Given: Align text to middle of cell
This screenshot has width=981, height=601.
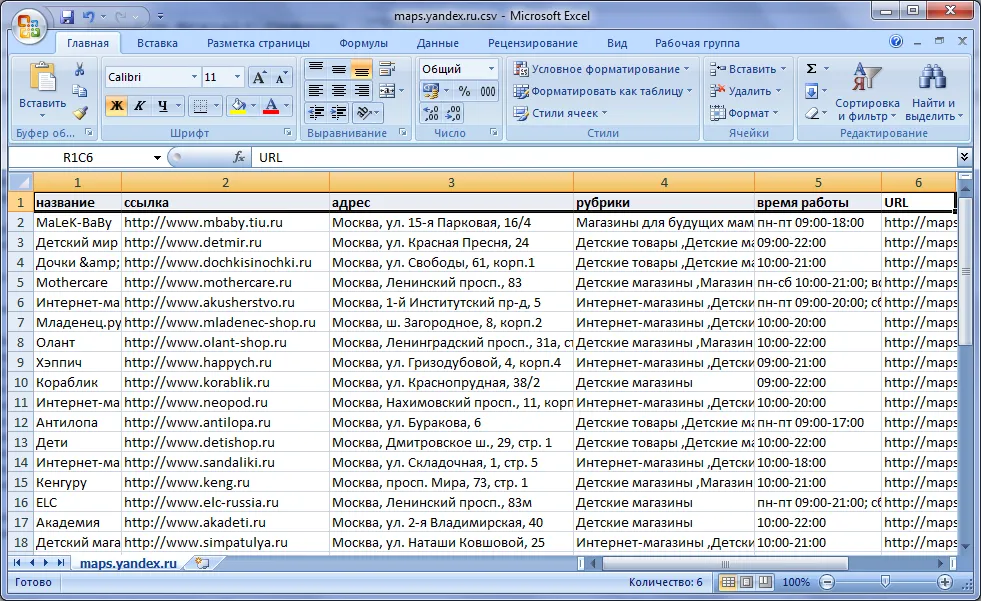Looking at the screenshot, I should (x=338, y=69).
